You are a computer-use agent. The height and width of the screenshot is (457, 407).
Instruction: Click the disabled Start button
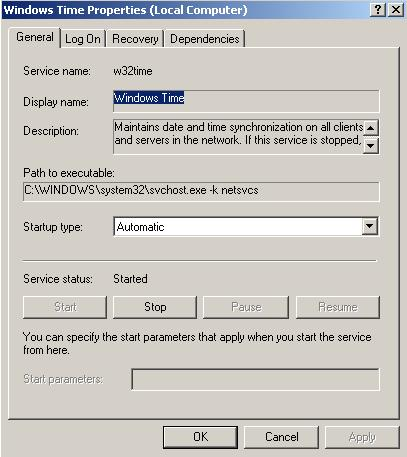65,307
